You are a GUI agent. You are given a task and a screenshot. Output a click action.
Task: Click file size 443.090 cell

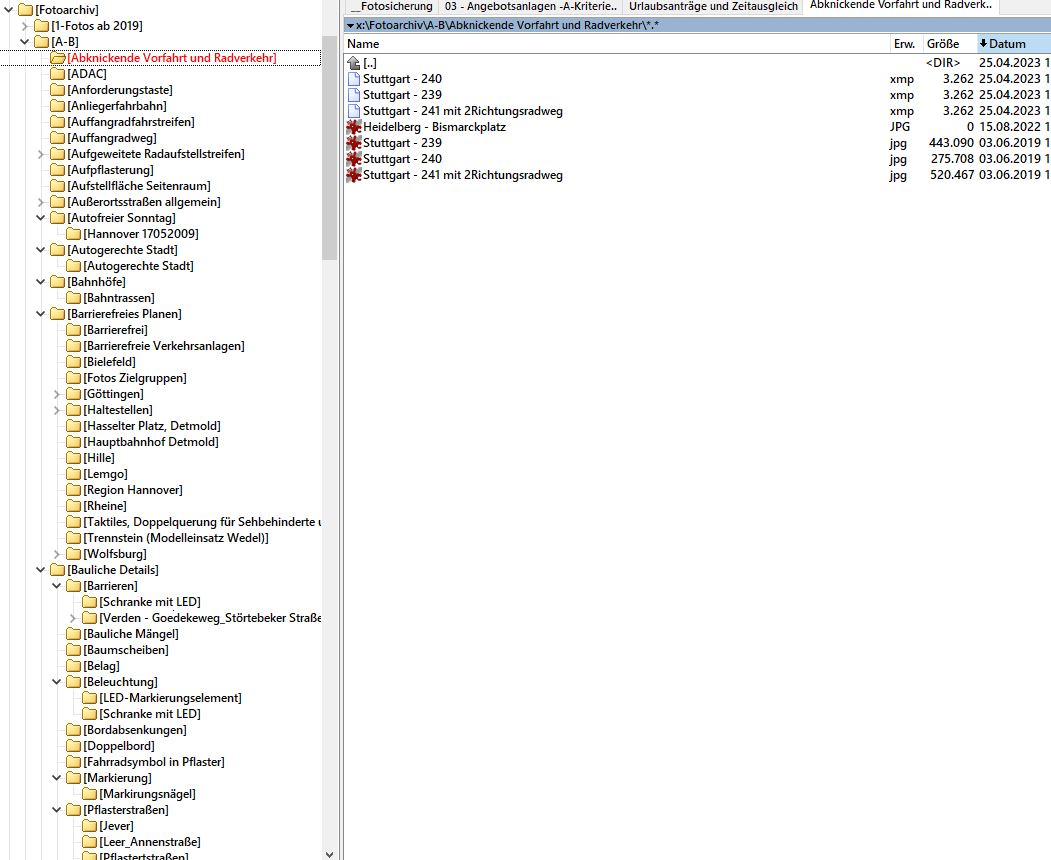coord(951,143)
